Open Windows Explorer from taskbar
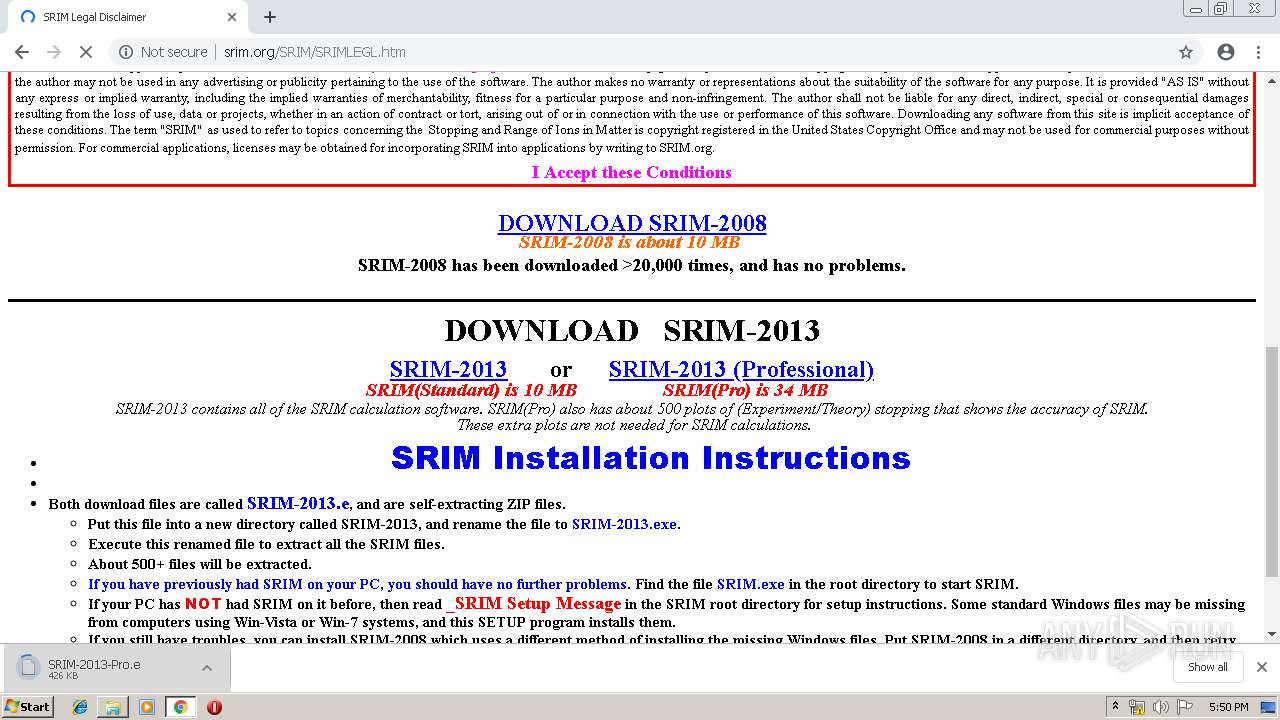Image resolution: width=1280 pixels, height=720 pixels. pyautogui.click(x=113, y=707)
